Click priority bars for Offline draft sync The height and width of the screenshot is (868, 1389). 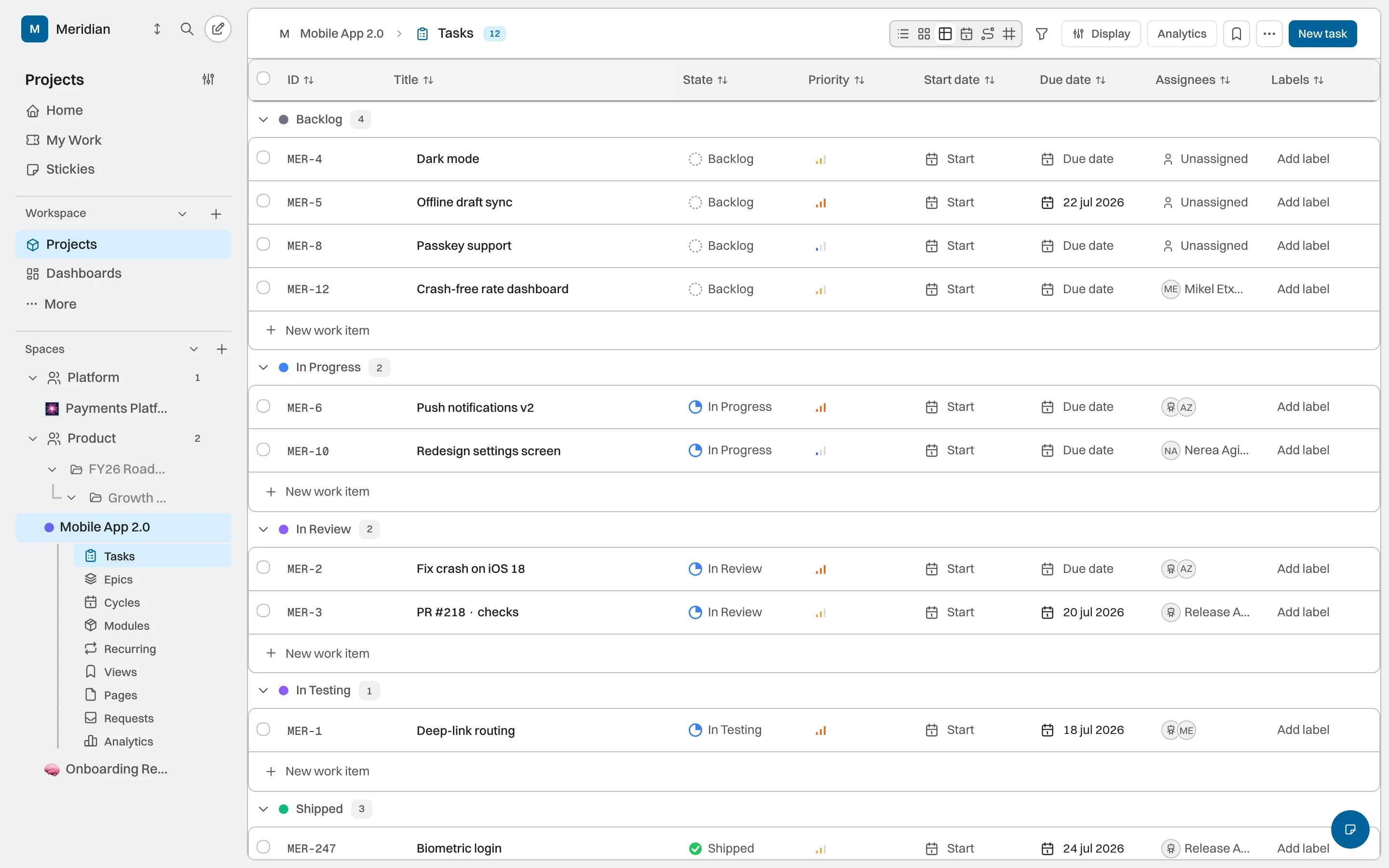[821, 203]
